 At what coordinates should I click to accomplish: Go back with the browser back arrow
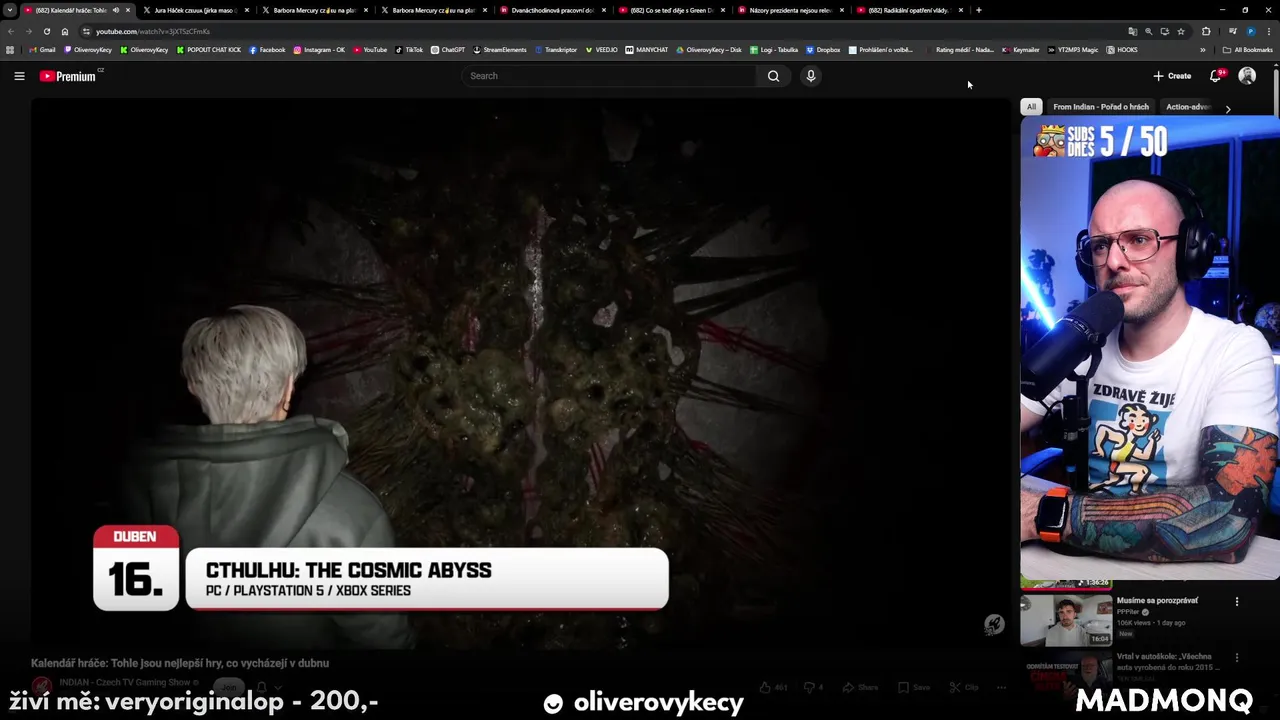[11, 31]
